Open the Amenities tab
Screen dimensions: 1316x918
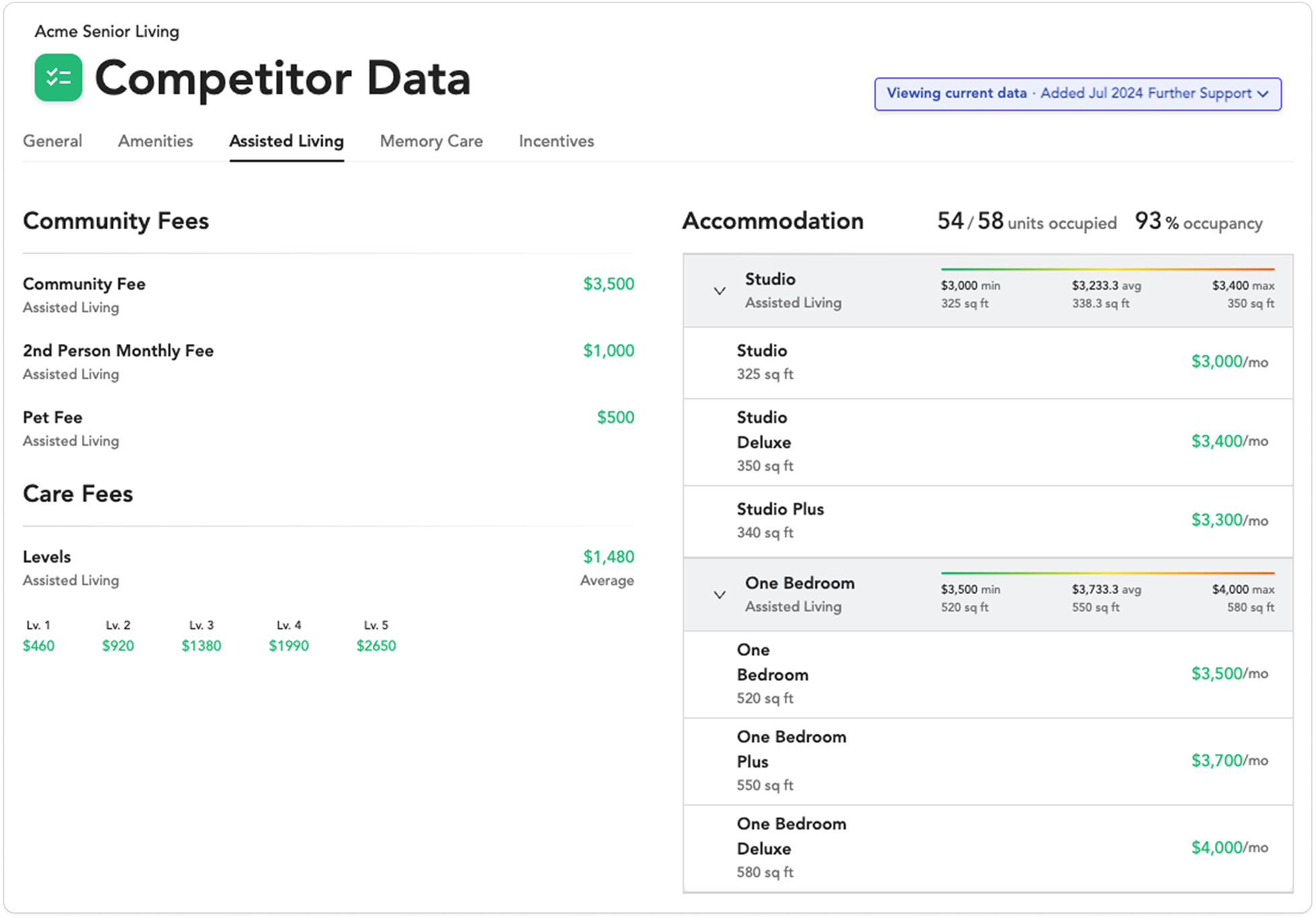point(155,141)
